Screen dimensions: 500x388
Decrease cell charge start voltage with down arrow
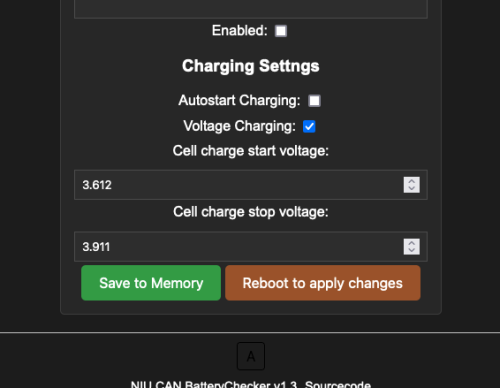412,189
